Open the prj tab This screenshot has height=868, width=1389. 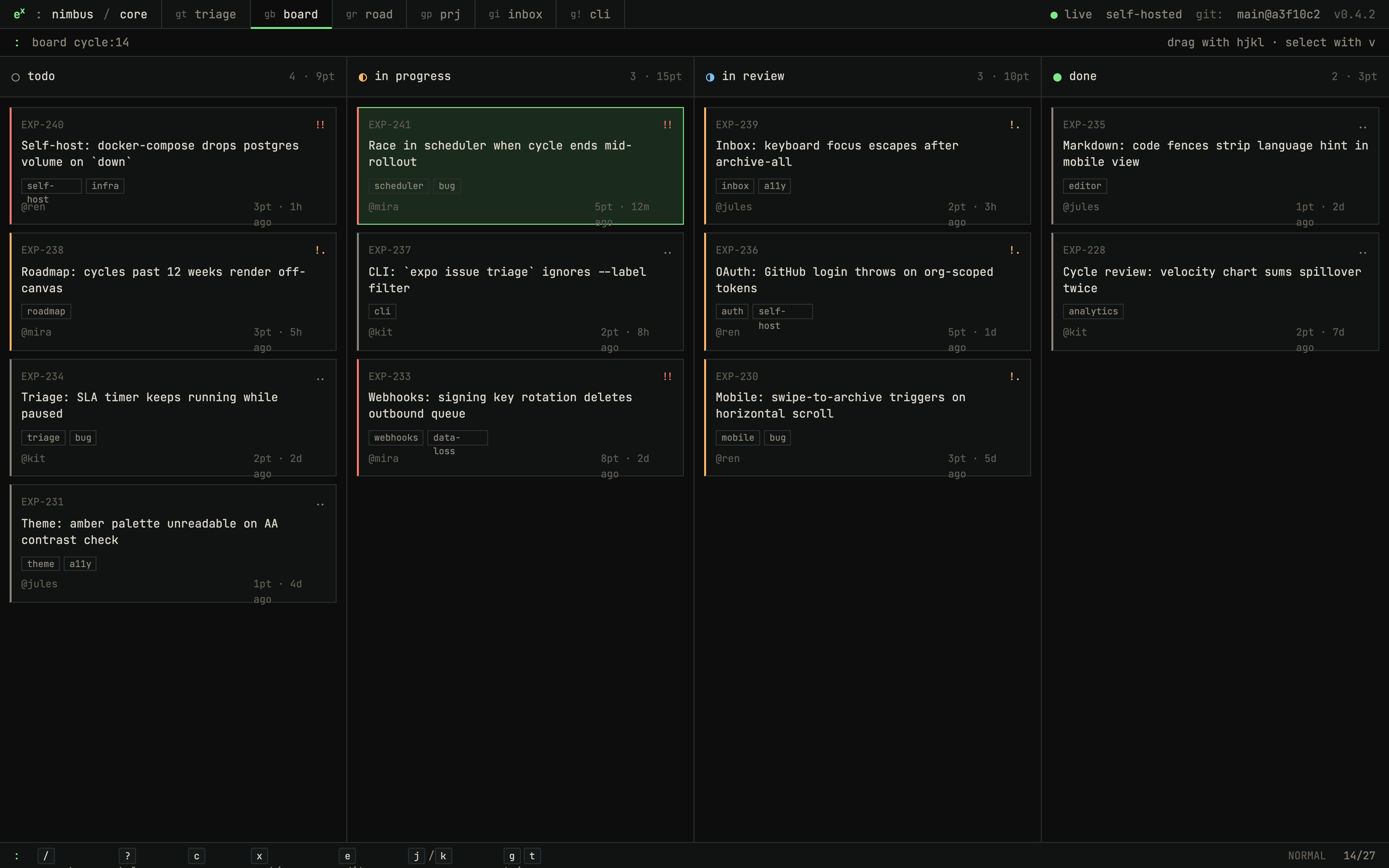[440, 14]
